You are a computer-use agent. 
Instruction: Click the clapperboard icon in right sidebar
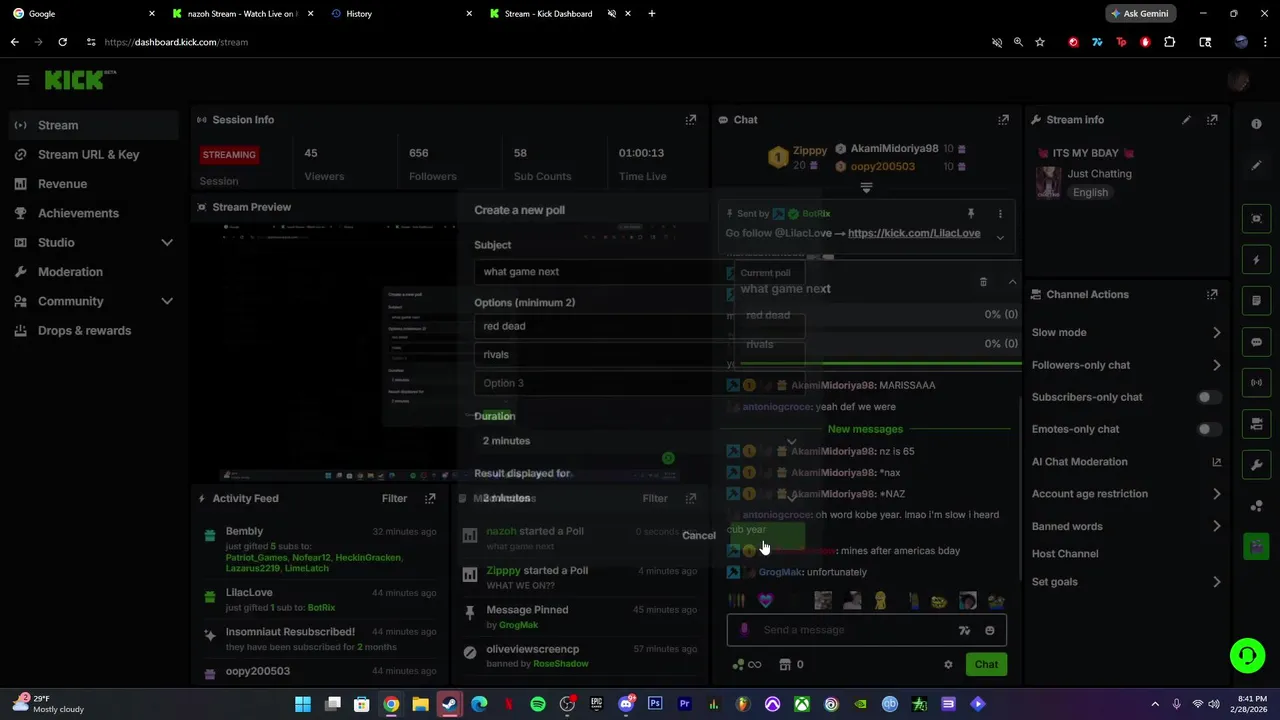[x=1257, y=547]
